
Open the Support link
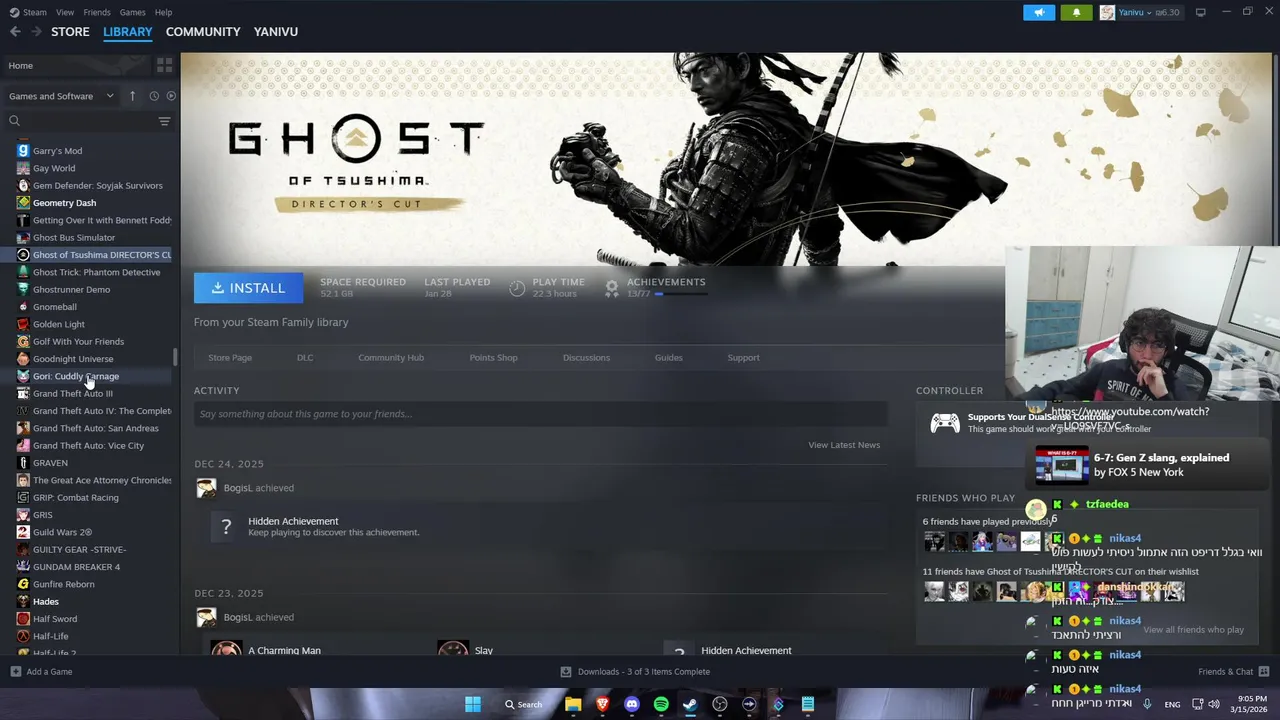click(743, 358)
